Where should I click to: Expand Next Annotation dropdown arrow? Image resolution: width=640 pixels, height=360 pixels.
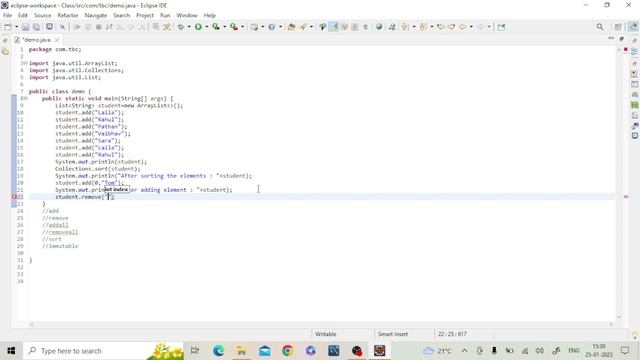point(413,27)
